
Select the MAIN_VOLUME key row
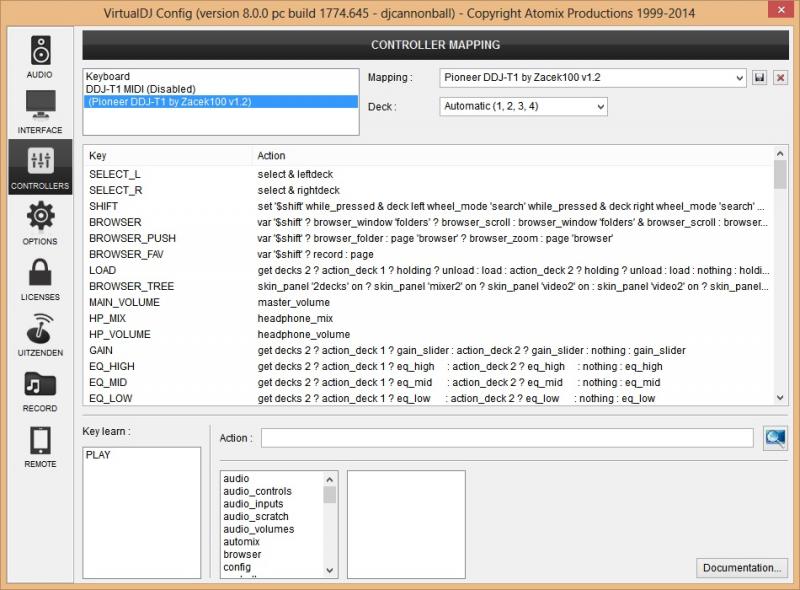(x=428, y=302)
